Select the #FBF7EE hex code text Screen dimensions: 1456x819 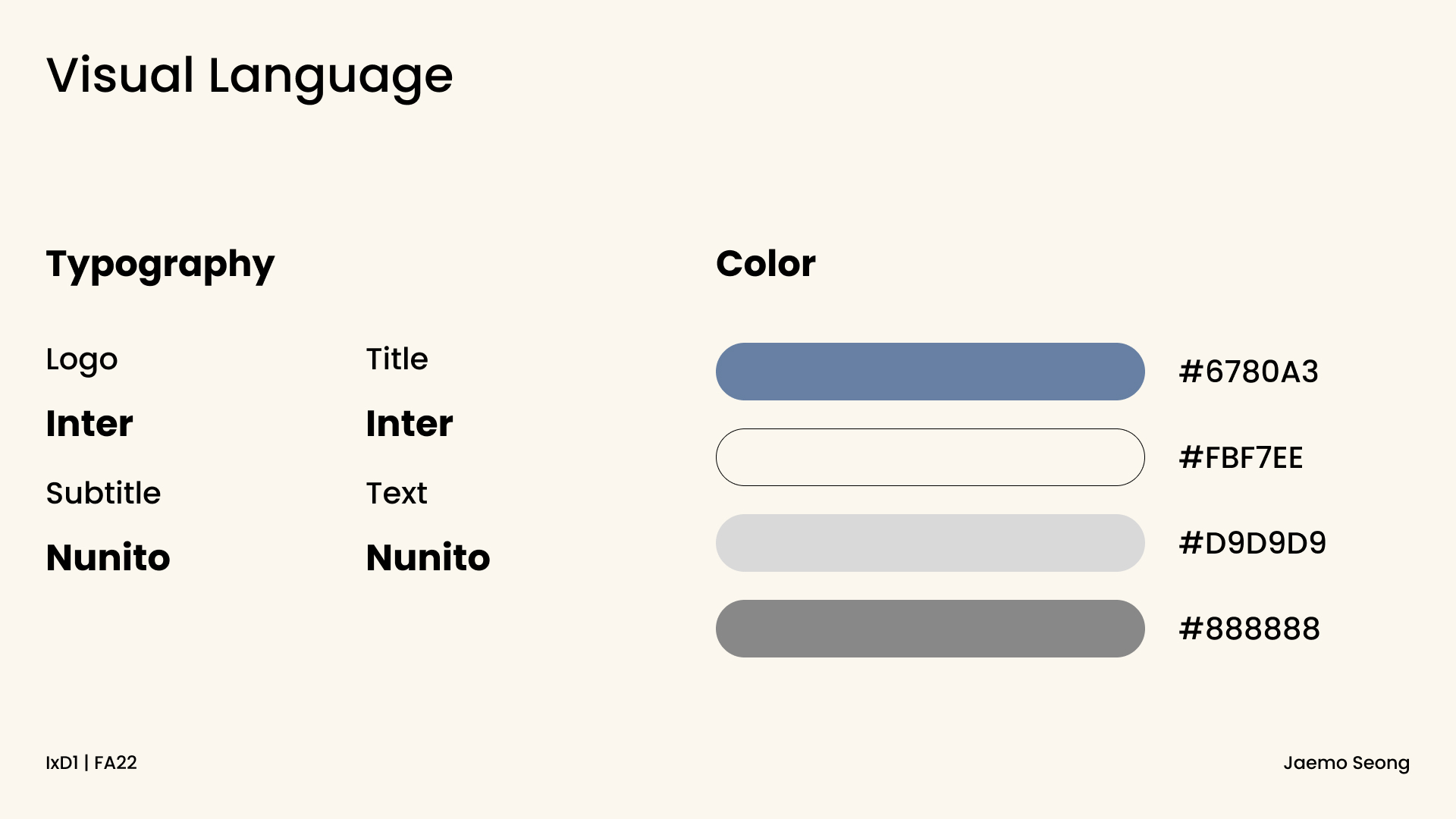pyautogui.click(x=1241, y=457)
